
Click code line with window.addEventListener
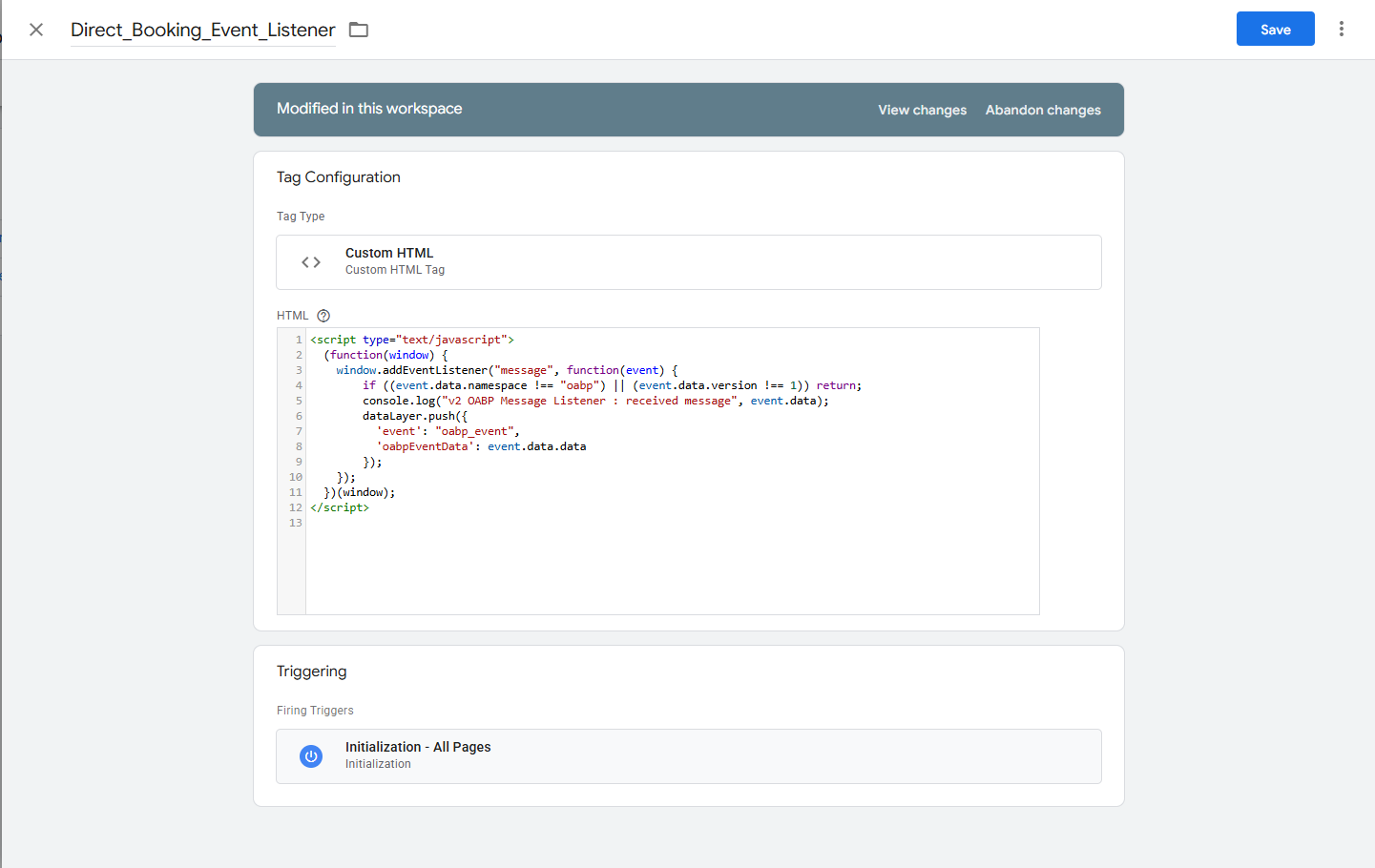(507, 370)
